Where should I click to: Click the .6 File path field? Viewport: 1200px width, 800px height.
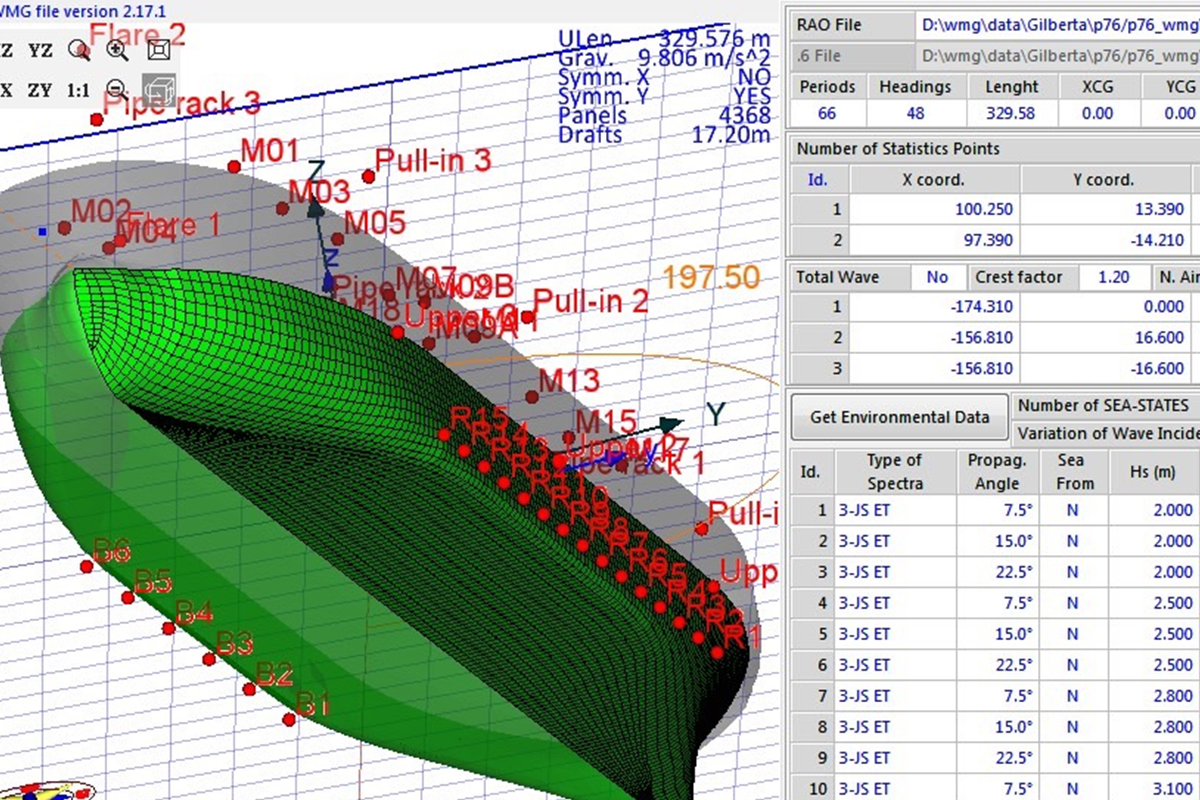(1058, 56)
